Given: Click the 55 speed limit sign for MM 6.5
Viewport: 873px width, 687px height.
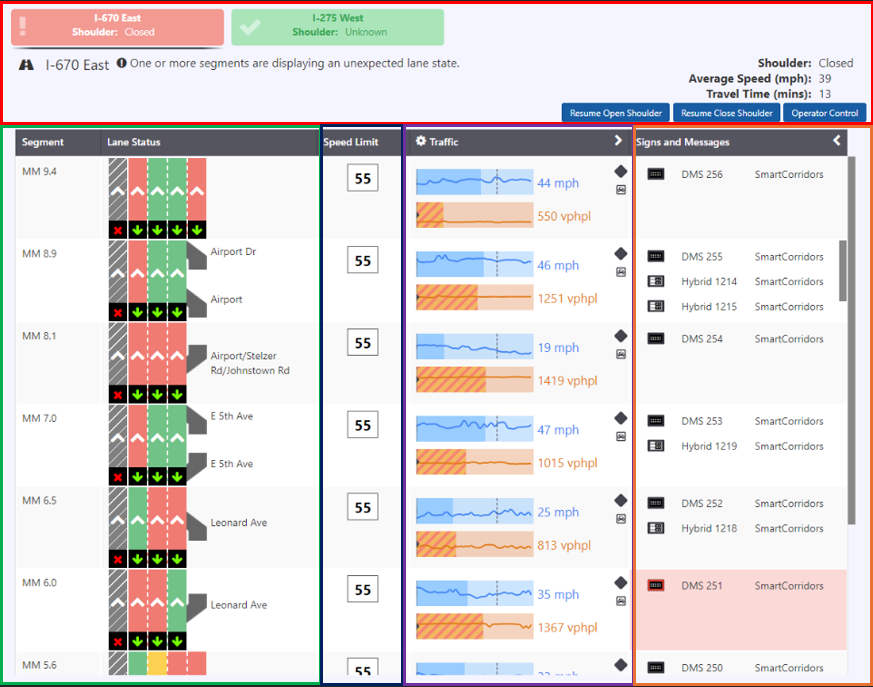Looking at the screenshot, I should pos(362,507).
